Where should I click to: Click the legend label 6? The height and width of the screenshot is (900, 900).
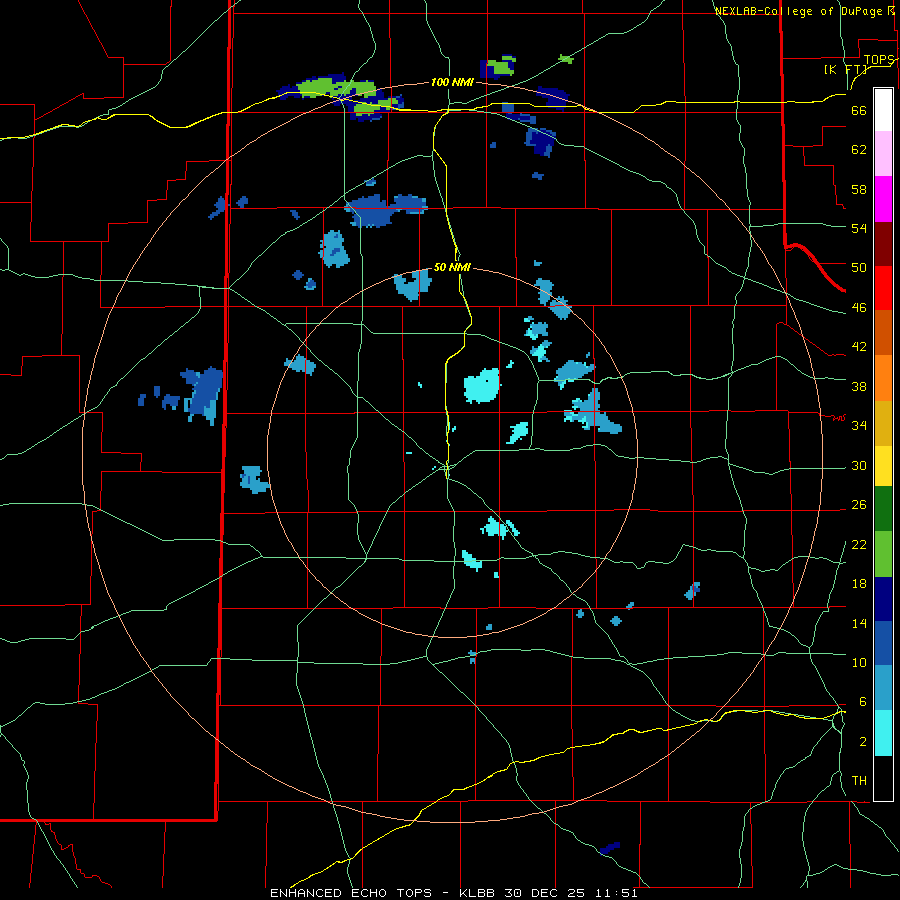click(x=862, y=702)
